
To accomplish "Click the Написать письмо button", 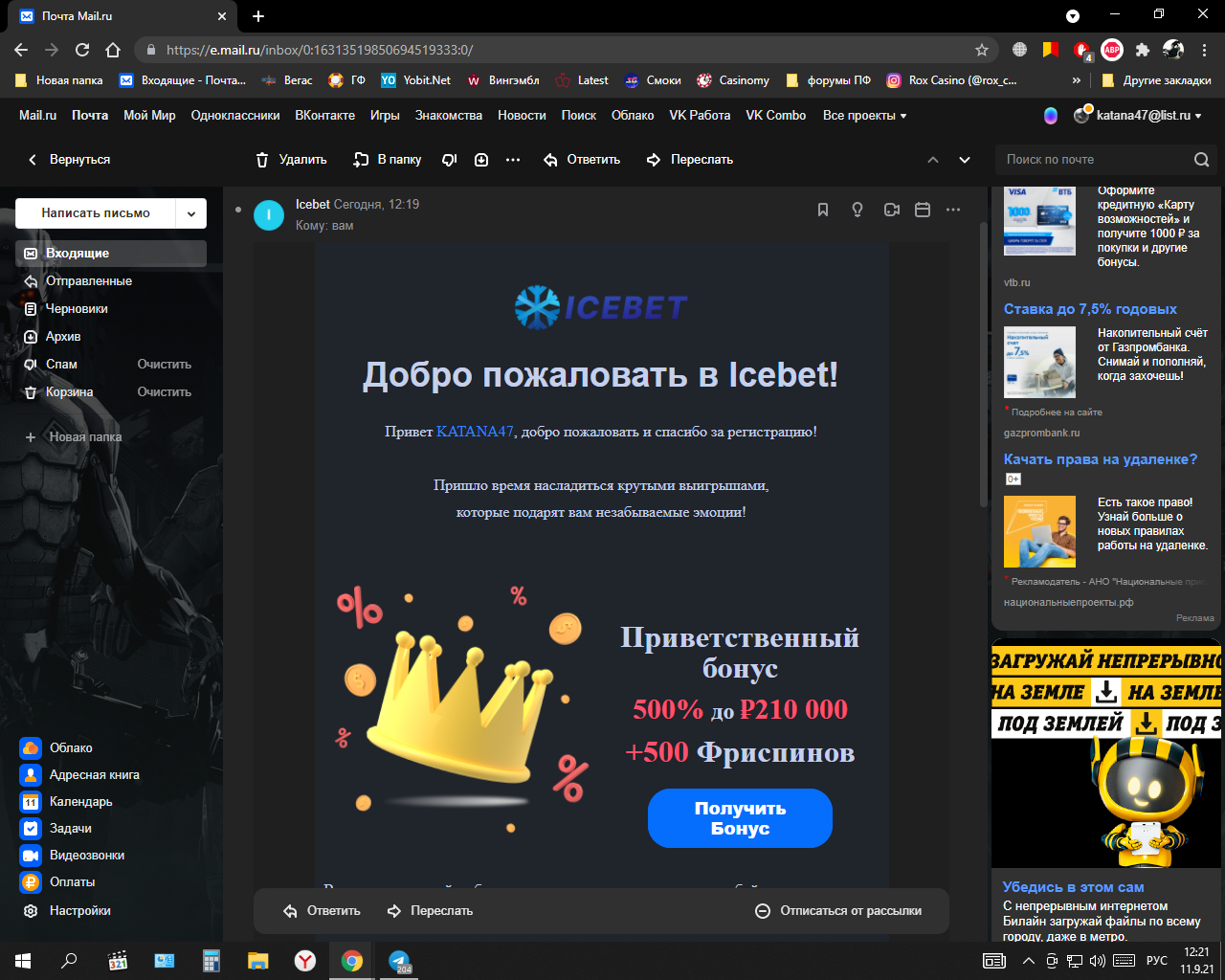I will click(96, 213).
